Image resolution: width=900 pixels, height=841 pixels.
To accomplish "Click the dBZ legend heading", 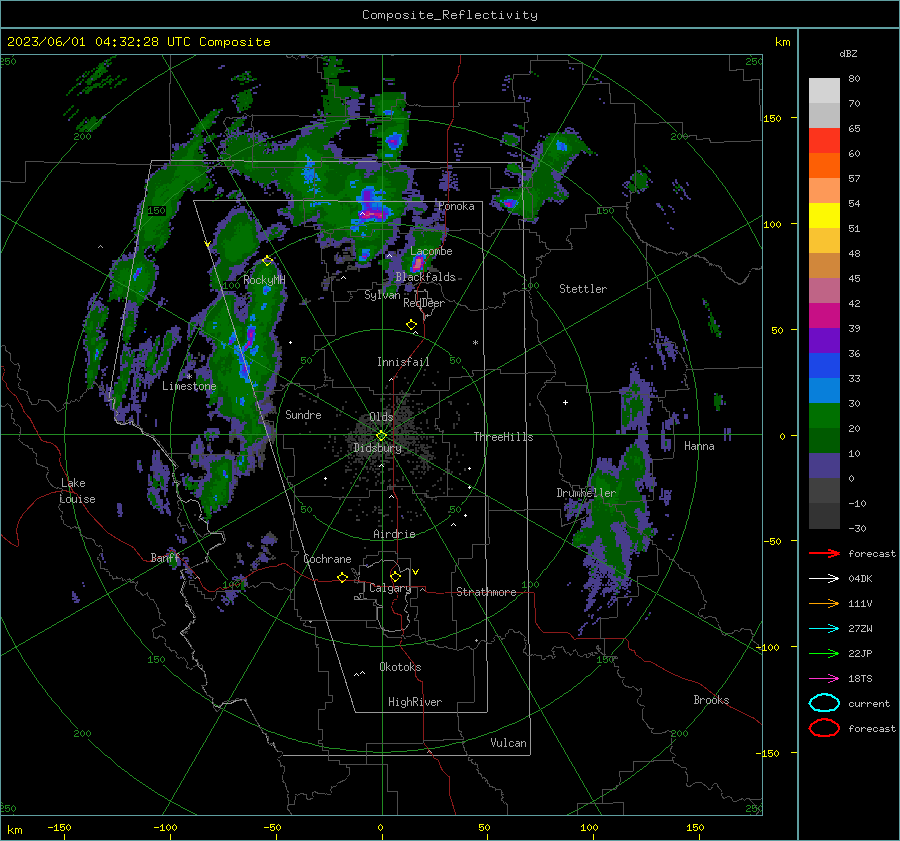I will [x=848, y=54].
